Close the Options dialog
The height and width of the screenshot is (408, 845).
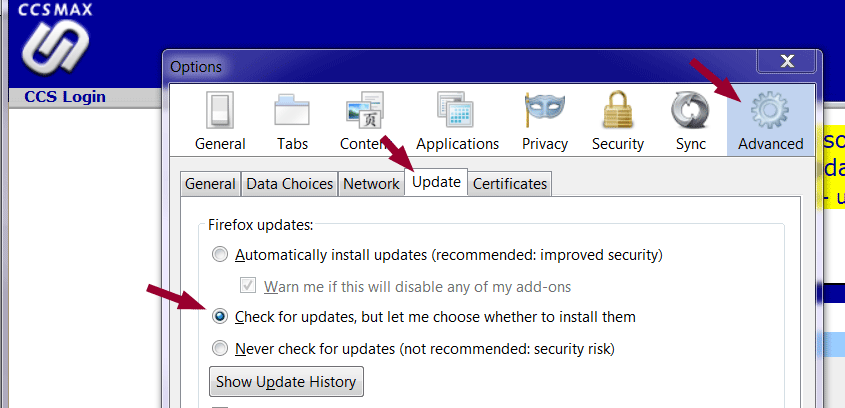787,61
